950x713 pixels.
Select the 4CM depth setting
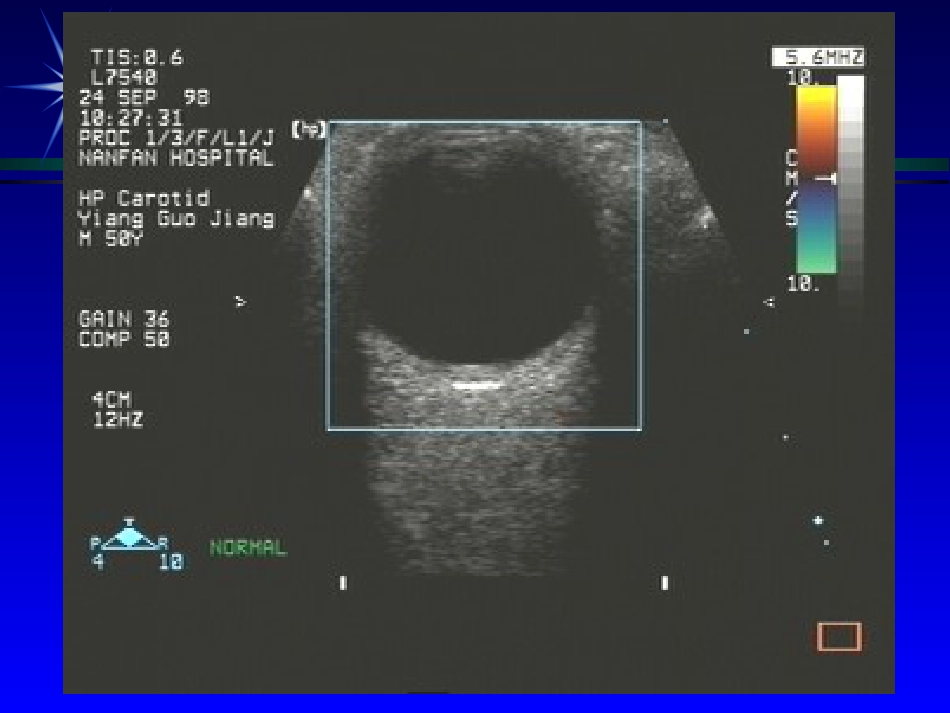tap(111, 399)
